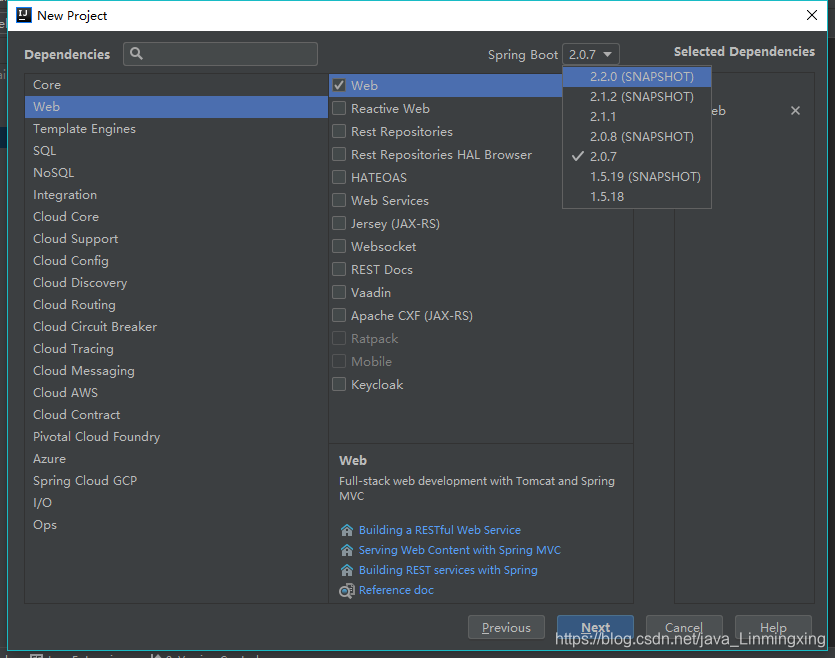This screenshot has width=835, height=658.
Task: Enable the HATEOAS checkbox
Action: tap(339, 177)
